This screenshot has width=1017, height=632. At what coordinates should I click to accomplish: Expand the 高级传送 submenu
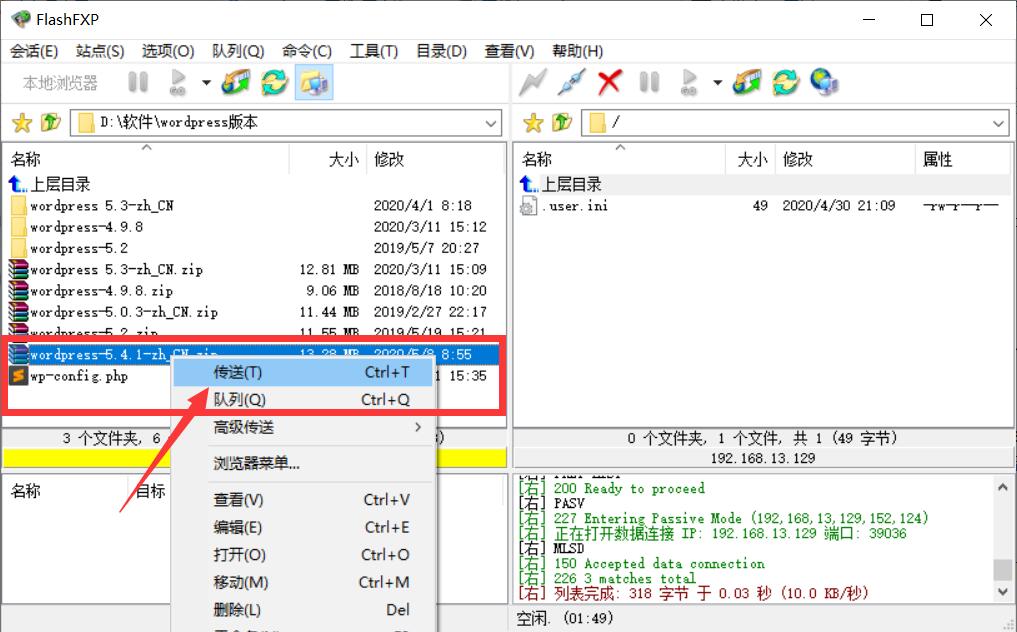[303, 427]
